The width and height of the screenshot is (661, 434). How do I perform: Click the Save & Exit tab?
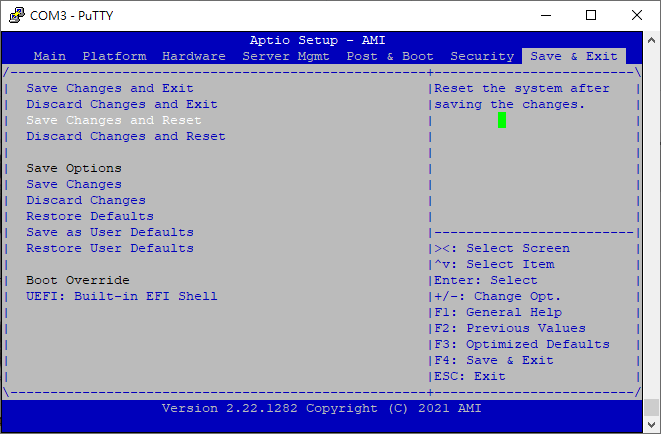click(574, 56)
